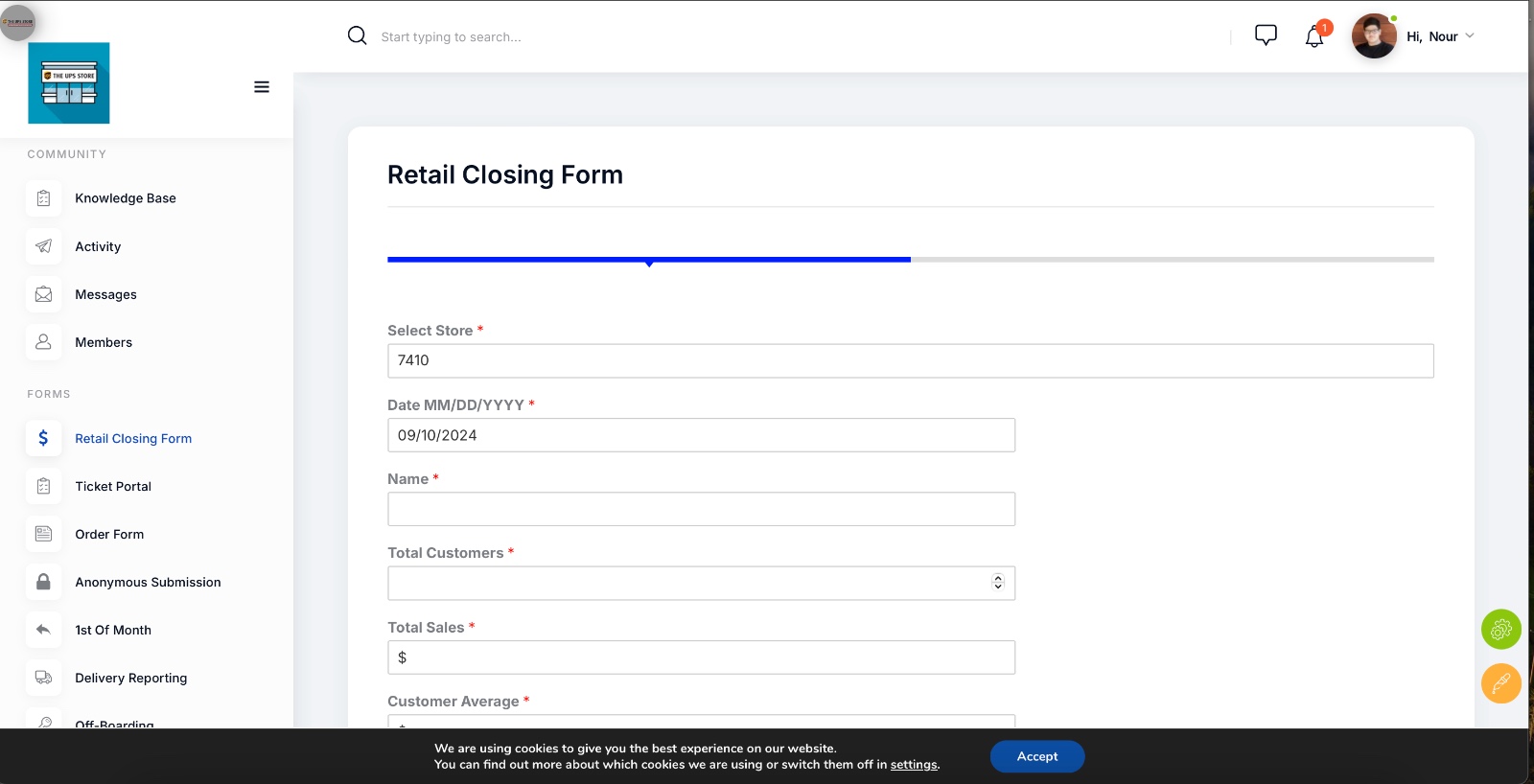
Task: Accept the cookies notice
Action: click(1036, 756)
